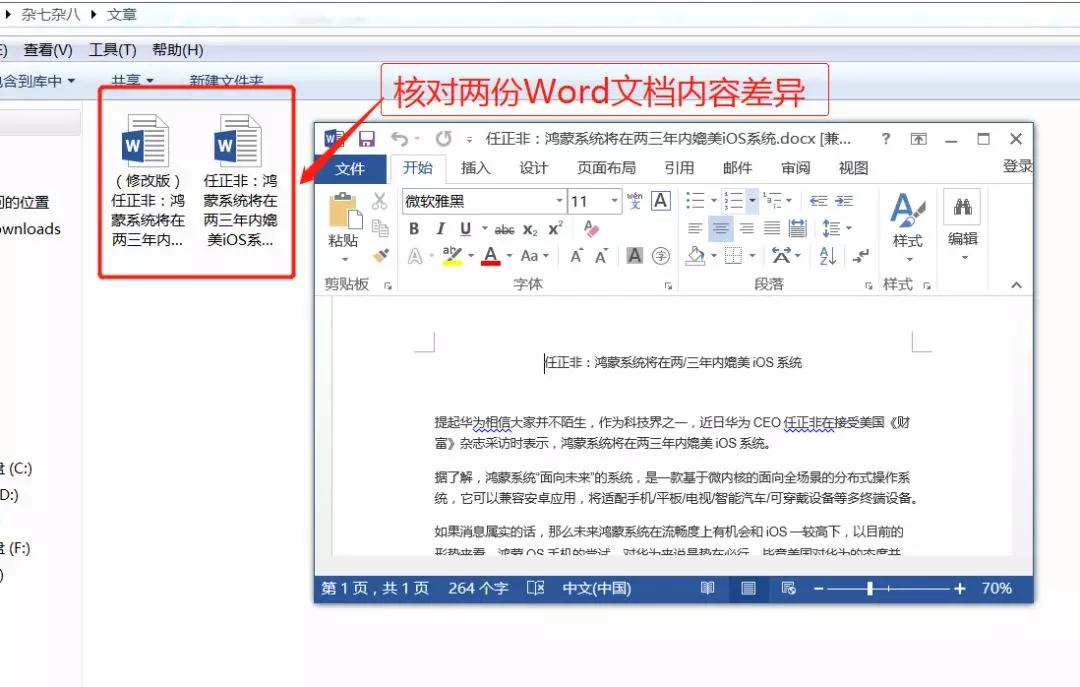Toggle bold formatting
Screen dimensions: 1080x687
(414, 229)
